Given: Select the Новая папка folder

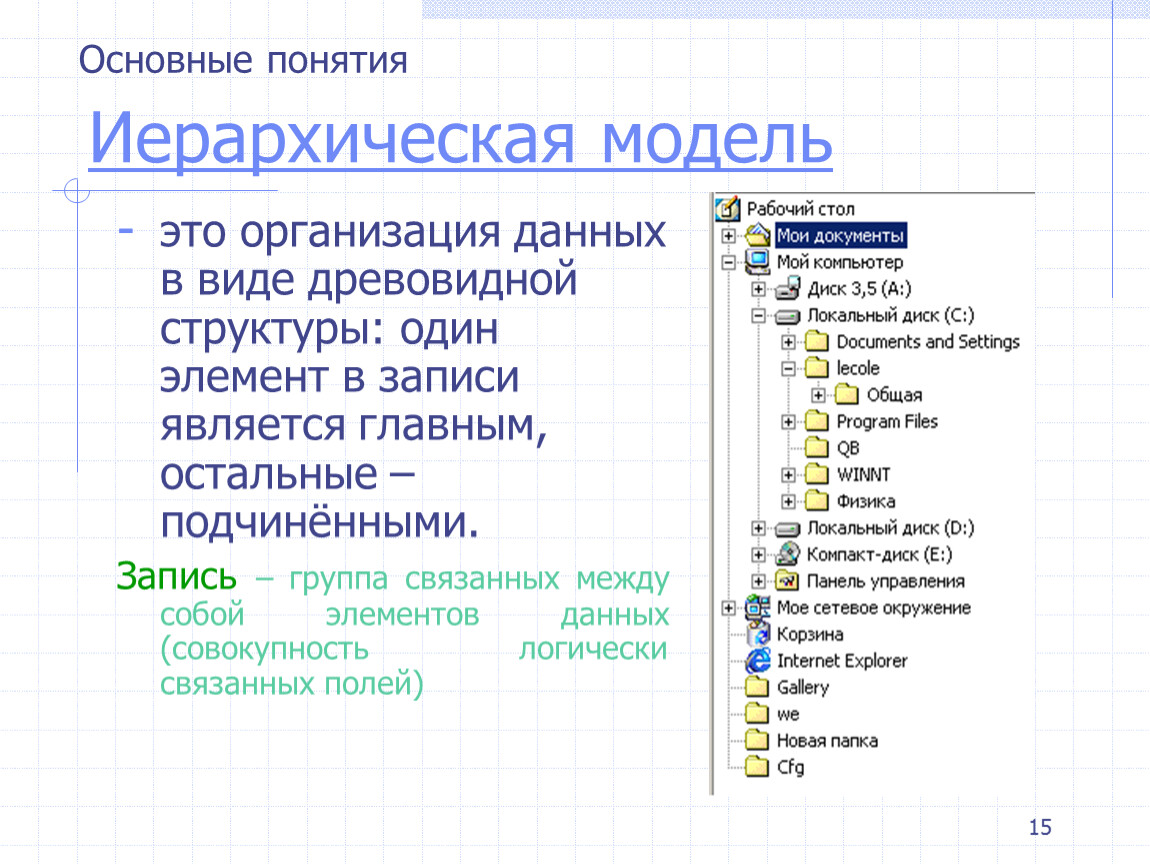Looking at the screenshot, I should pos(826,741).
